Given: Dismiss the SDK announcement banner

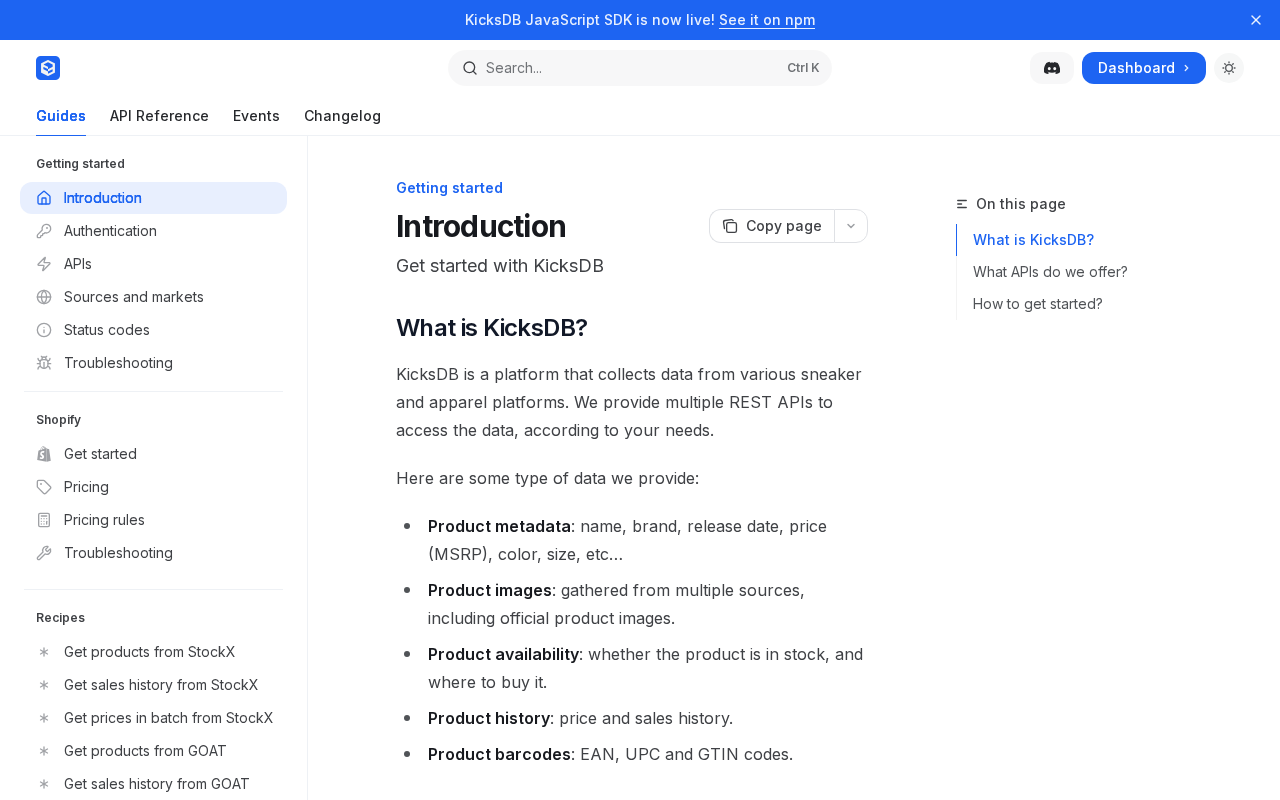Looking at the screenshot, I should click(x=1256, y=20).
